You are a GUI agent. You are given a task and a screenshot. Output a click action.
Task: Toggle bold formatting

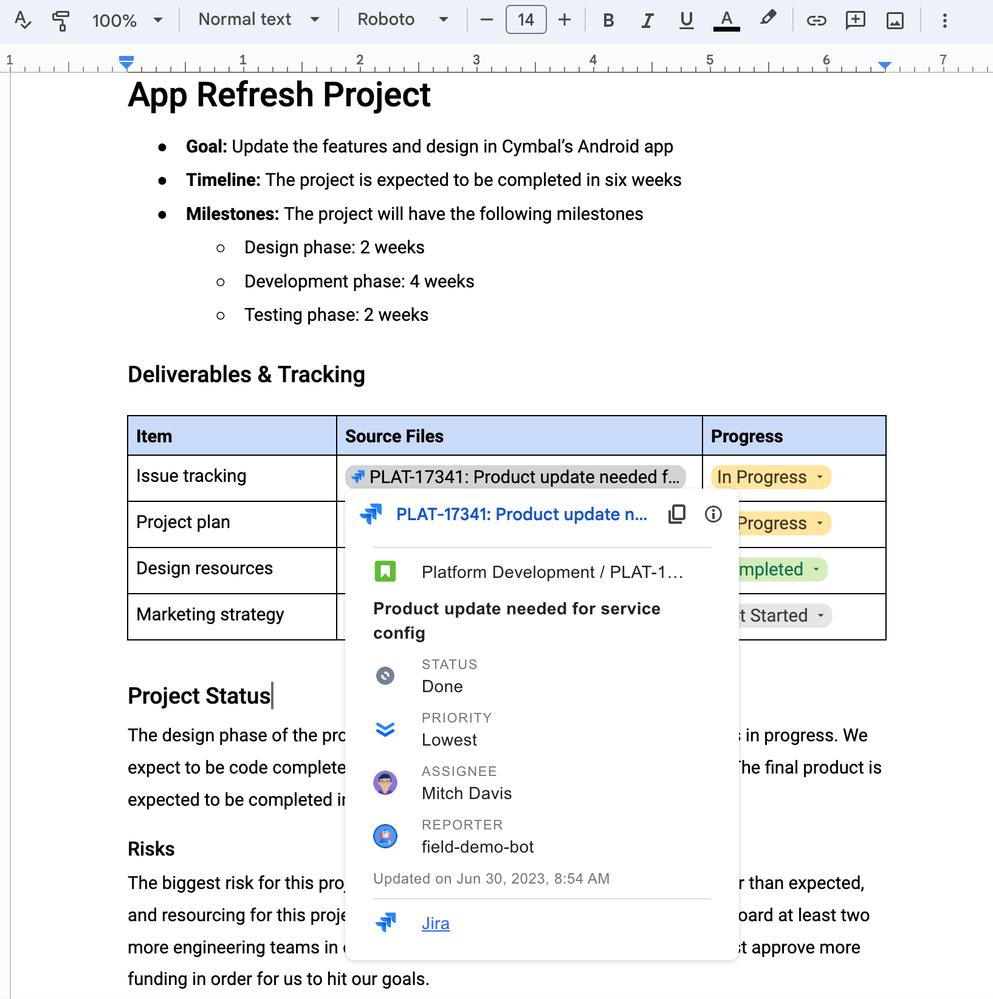pyautogui.click(x=608, y=20)
